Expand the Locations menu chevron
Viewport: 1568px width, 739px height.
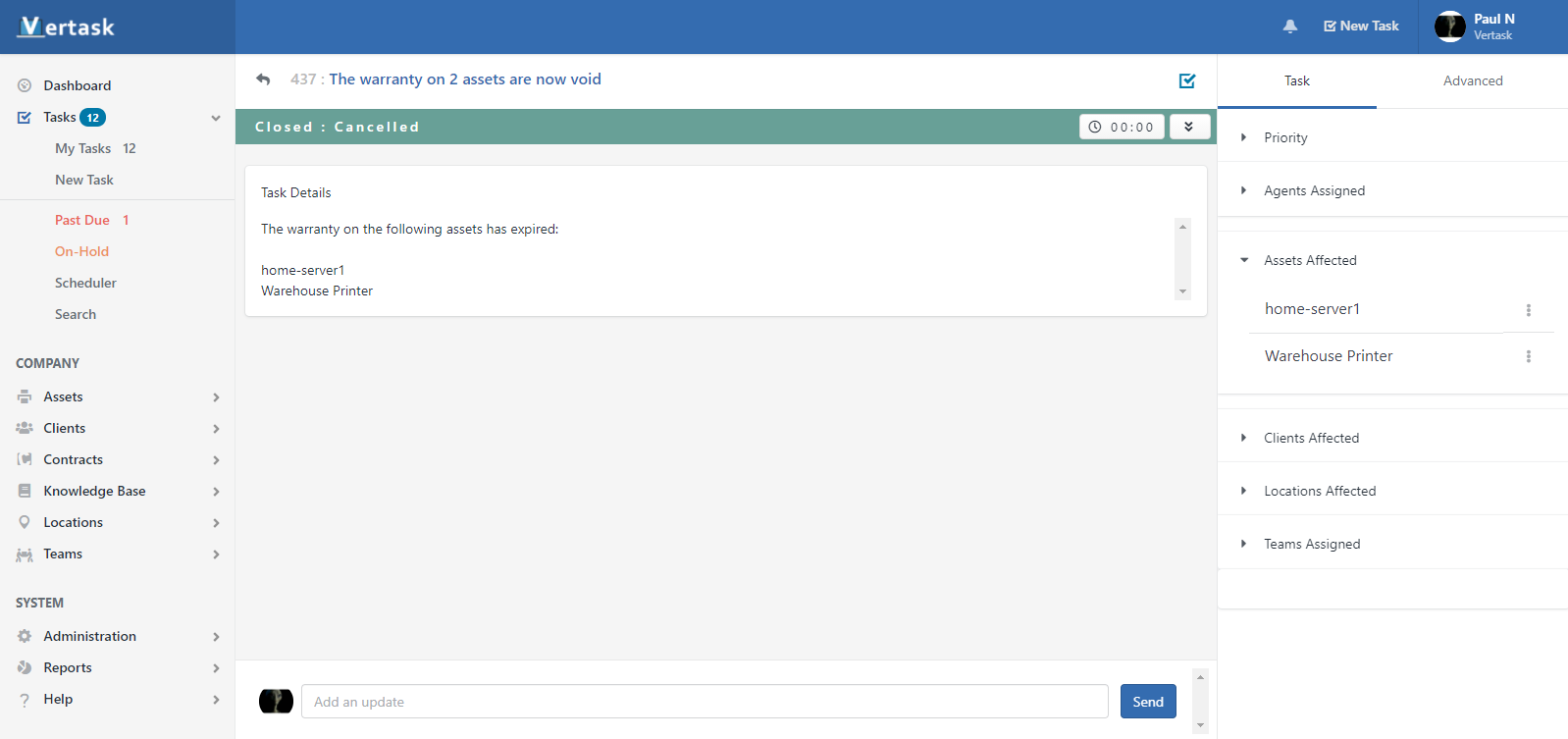pos(216,523)
